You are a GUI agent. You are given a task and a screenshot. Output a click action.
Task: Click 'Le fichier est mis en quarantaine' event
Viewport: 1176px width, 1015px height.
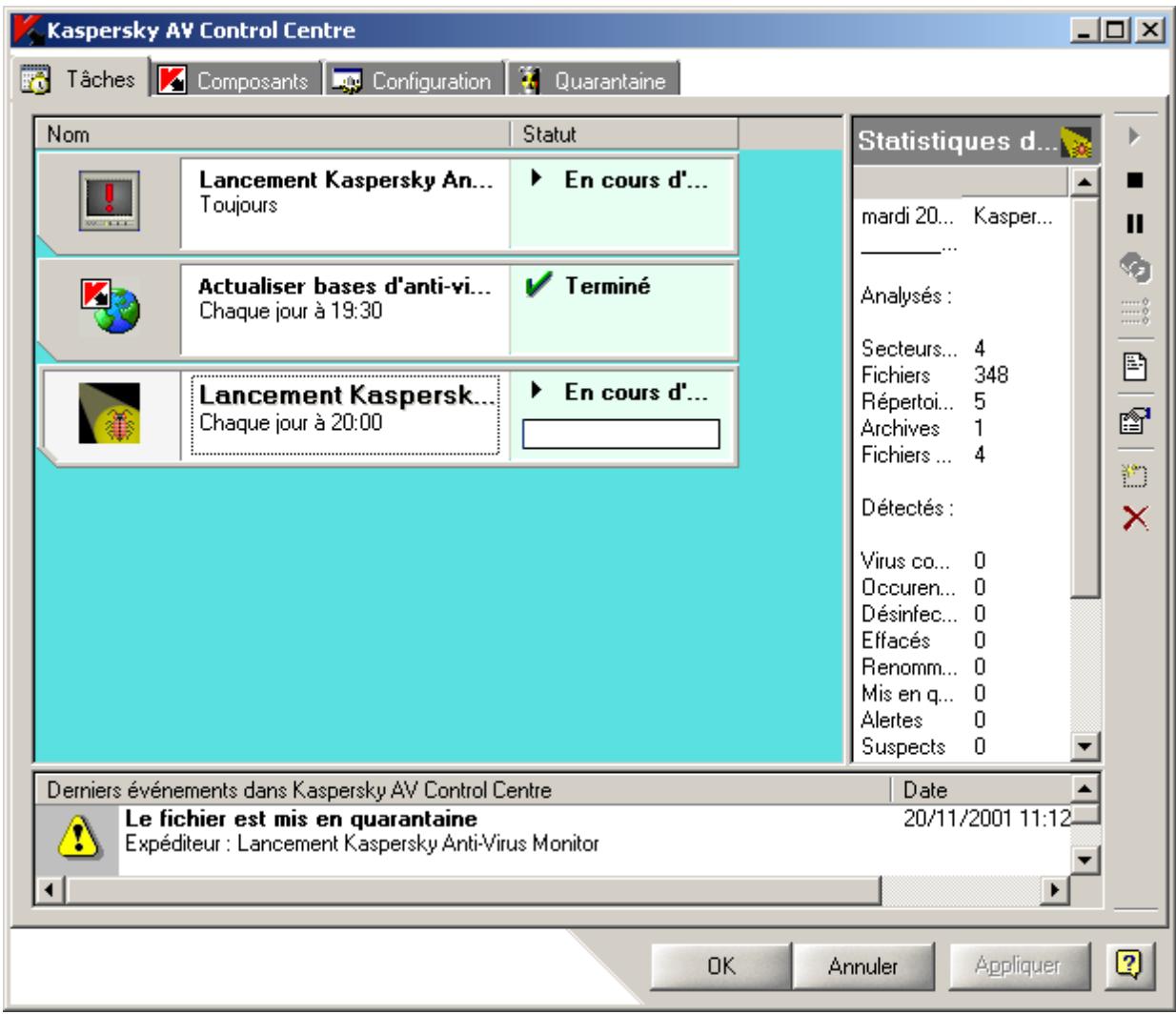click(x=301, y=819)
